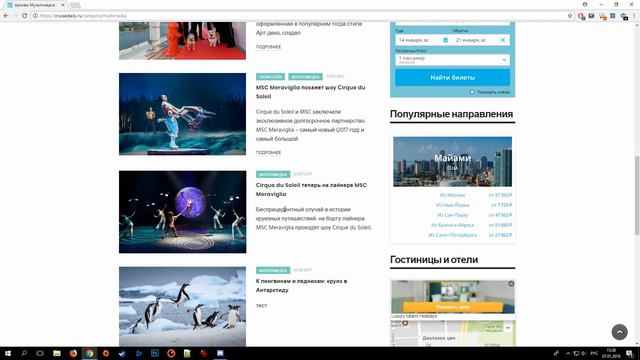Screen dimensions: 640x360
Task: Click 'ПОДРОБНЕЕ' under the Art-deco article
Action: (268, 47)
